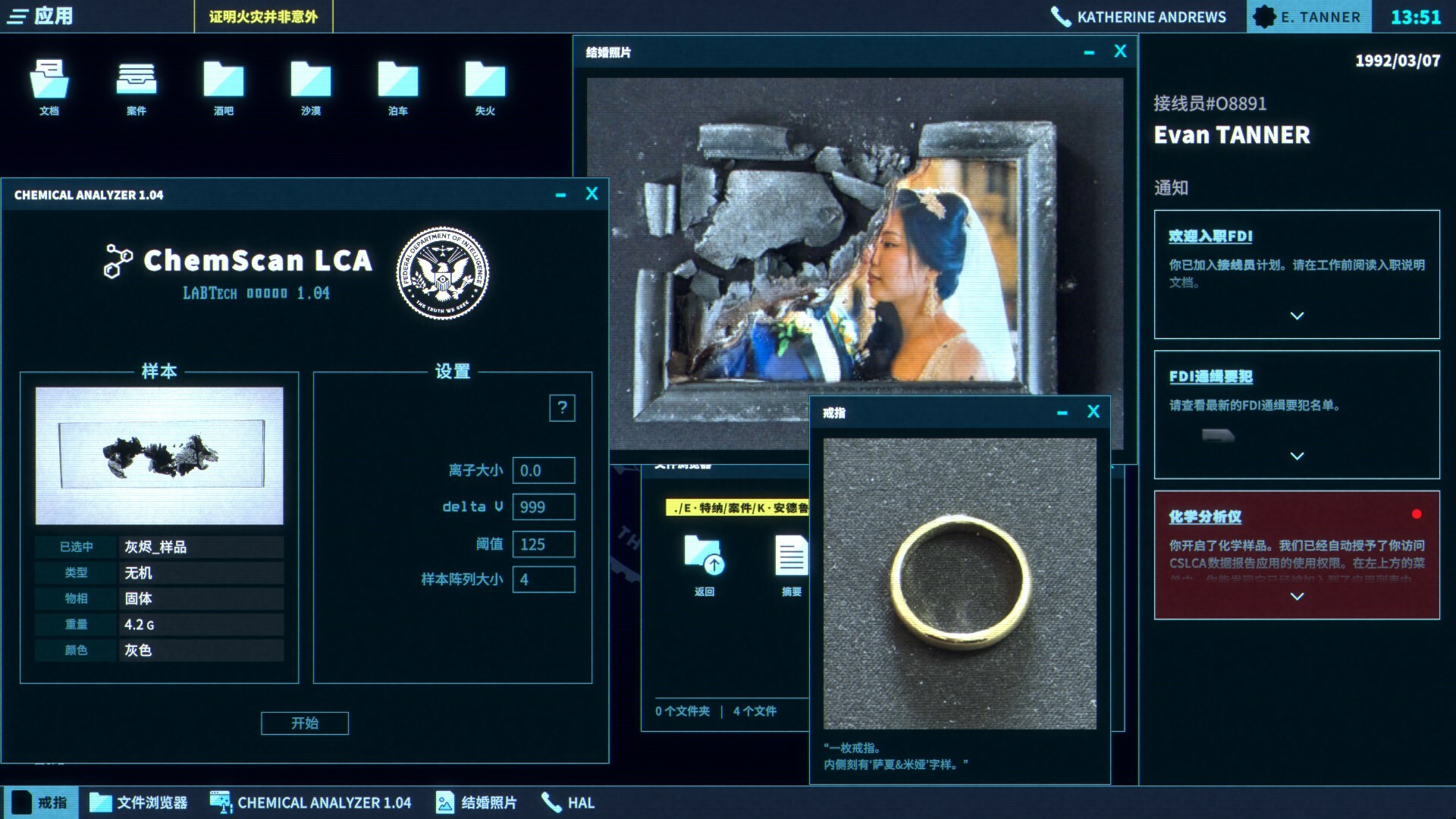Click the 文档 folder icon
This screenshot has height=819, width=1456.
(48, 82)
